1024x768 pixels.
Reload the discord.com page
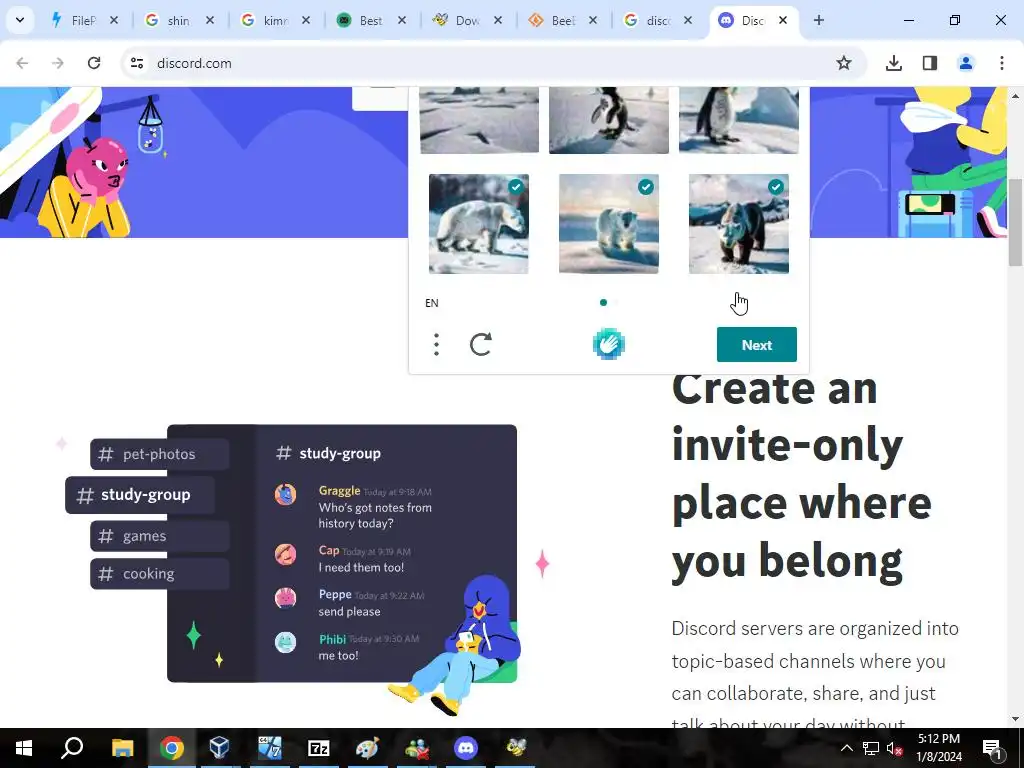click(94, 63)
